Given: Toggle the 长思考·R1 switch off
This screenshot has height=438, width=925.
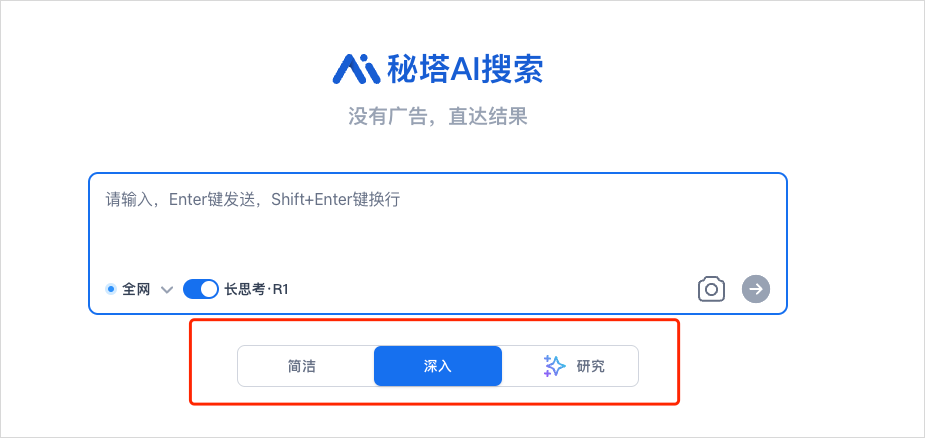Looking at the screenshot, I should point(201,289).
